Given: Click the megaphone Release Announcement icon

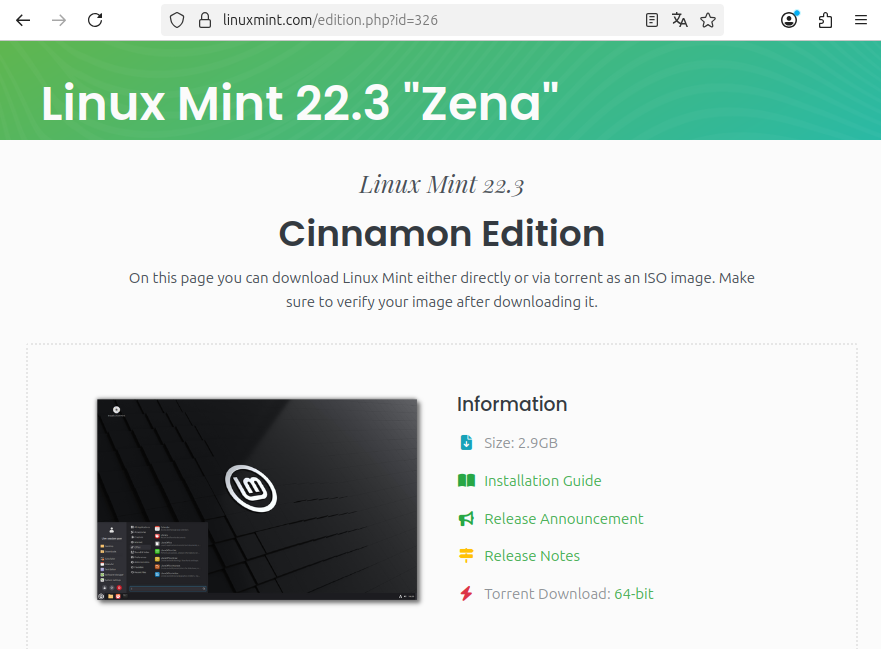Looking at the screenshot, I should 466,519.
